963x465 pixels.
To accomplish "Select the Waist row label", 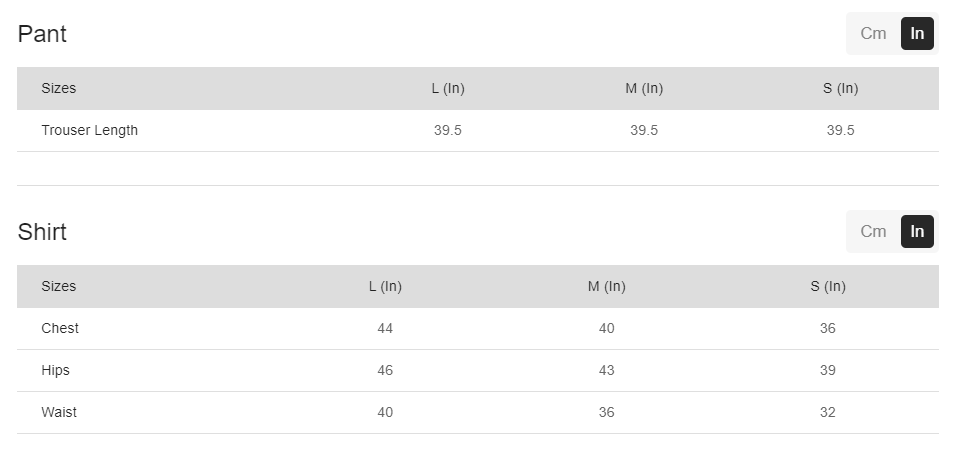I will tap(59, 412).
